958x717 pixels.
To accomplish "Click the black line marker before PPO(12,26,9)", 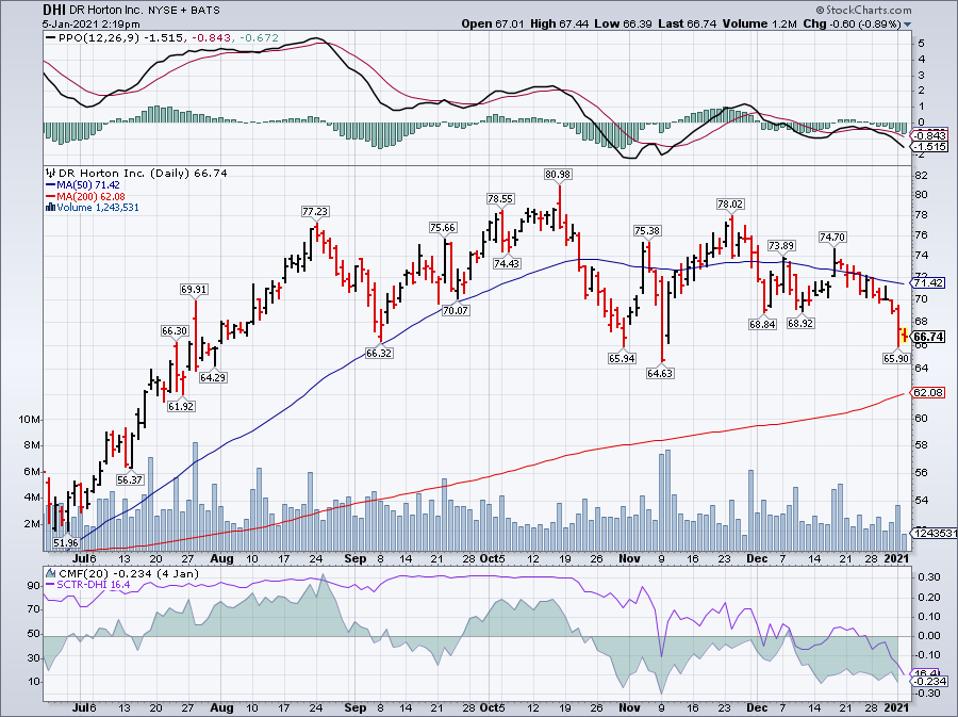I will (50, 38).
